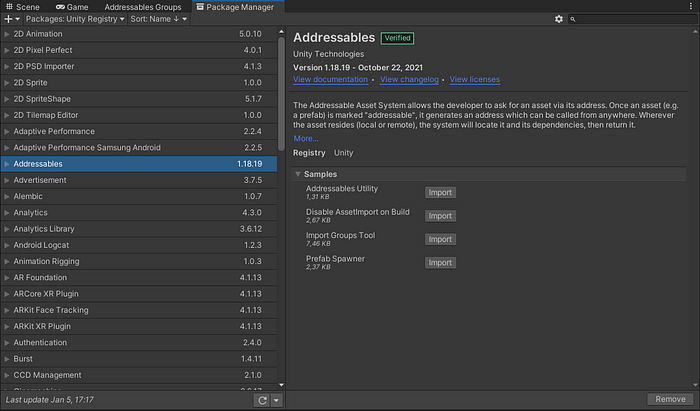The image size is (700, 411).
Task: Select the Alembic package
Action: [x=139, y=196]
